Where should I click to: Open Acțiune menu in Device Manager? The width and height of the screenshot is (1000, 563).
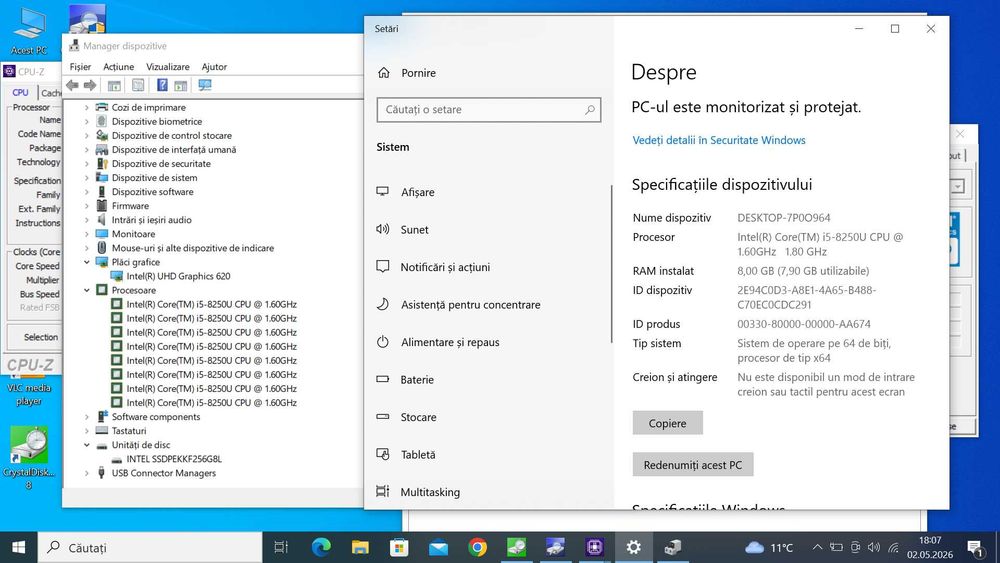pos(119,66)
